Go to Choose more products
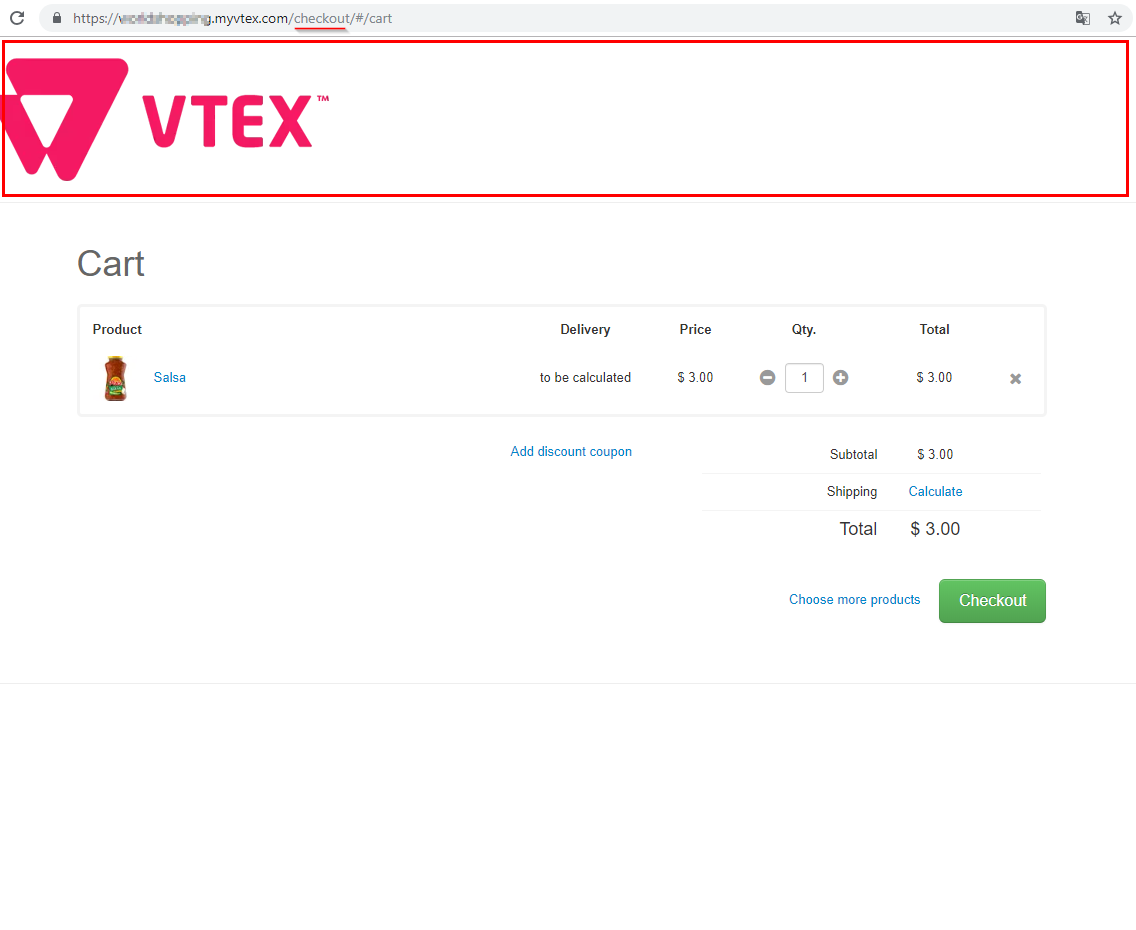 coord(854,600)
